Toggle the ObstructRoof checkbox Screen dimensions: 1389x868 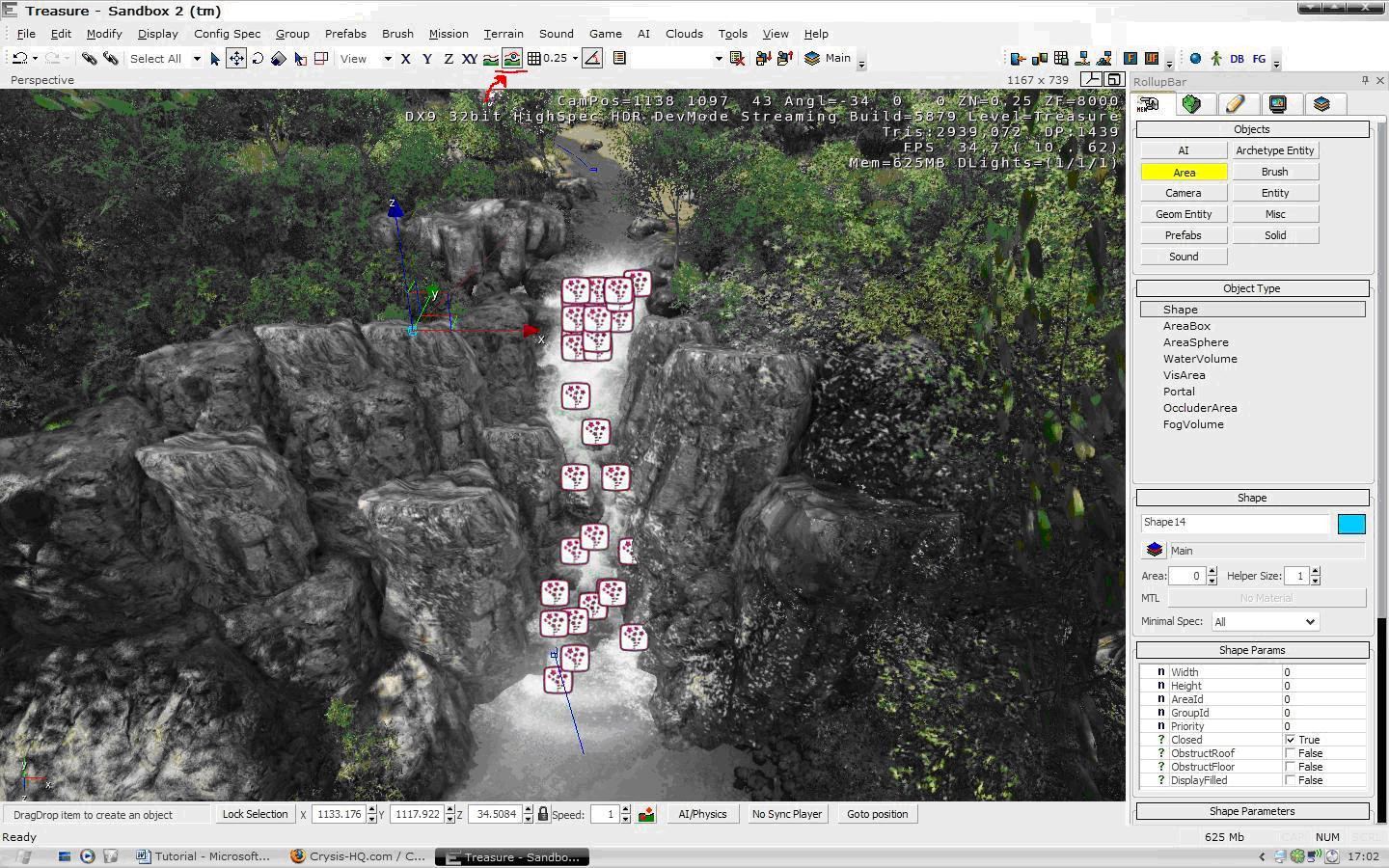pyautogui.click(x=1290, y=753)
